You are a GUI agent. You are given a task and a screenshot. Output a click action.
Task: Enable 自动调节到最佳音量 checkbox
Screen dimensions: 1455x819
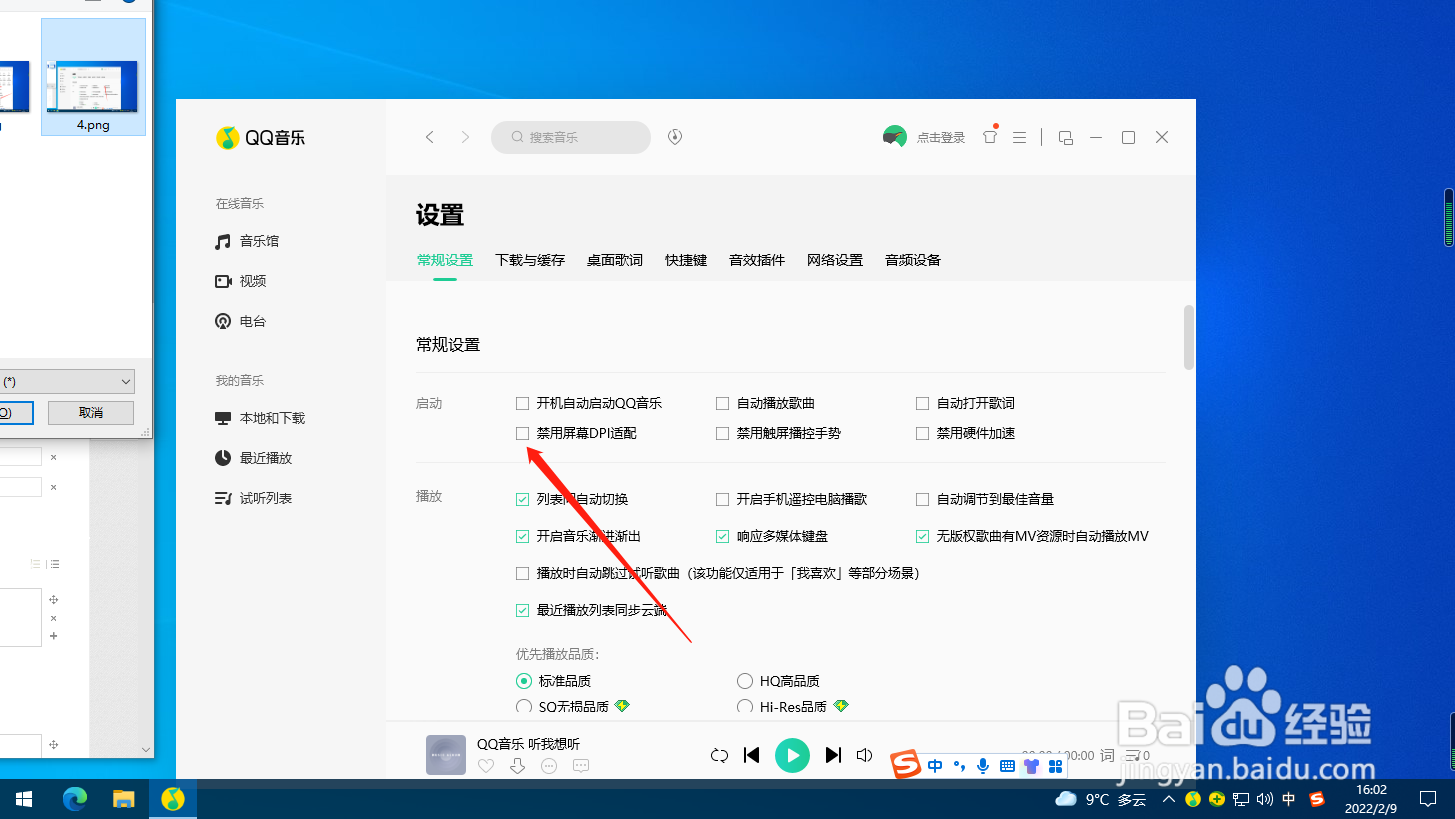pyautogui.click(x=922, y=499)
